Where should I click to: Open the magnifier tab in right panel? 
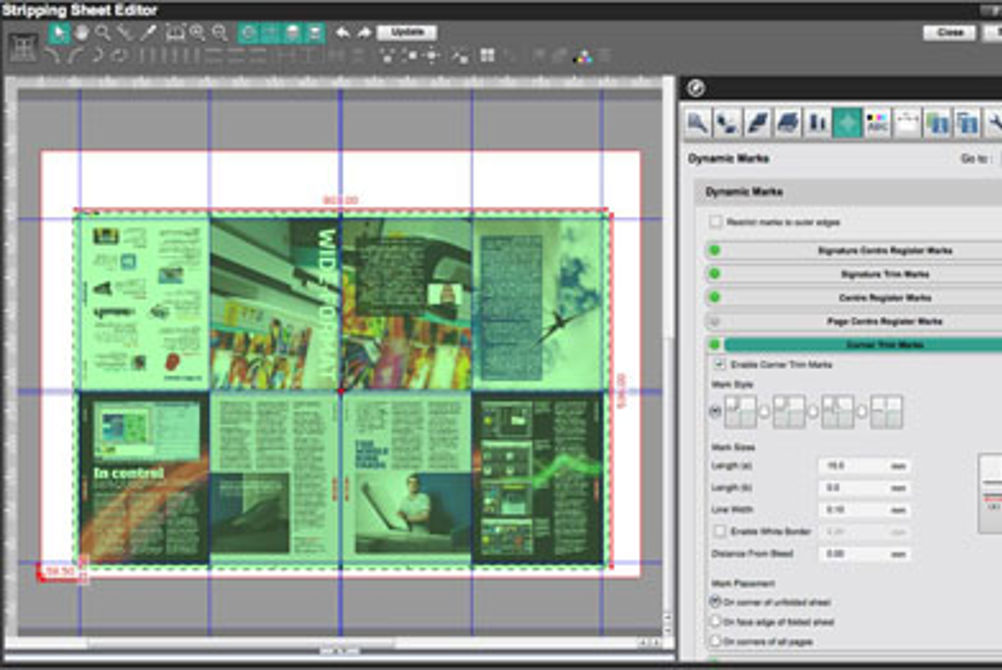(x=697, y=122)
